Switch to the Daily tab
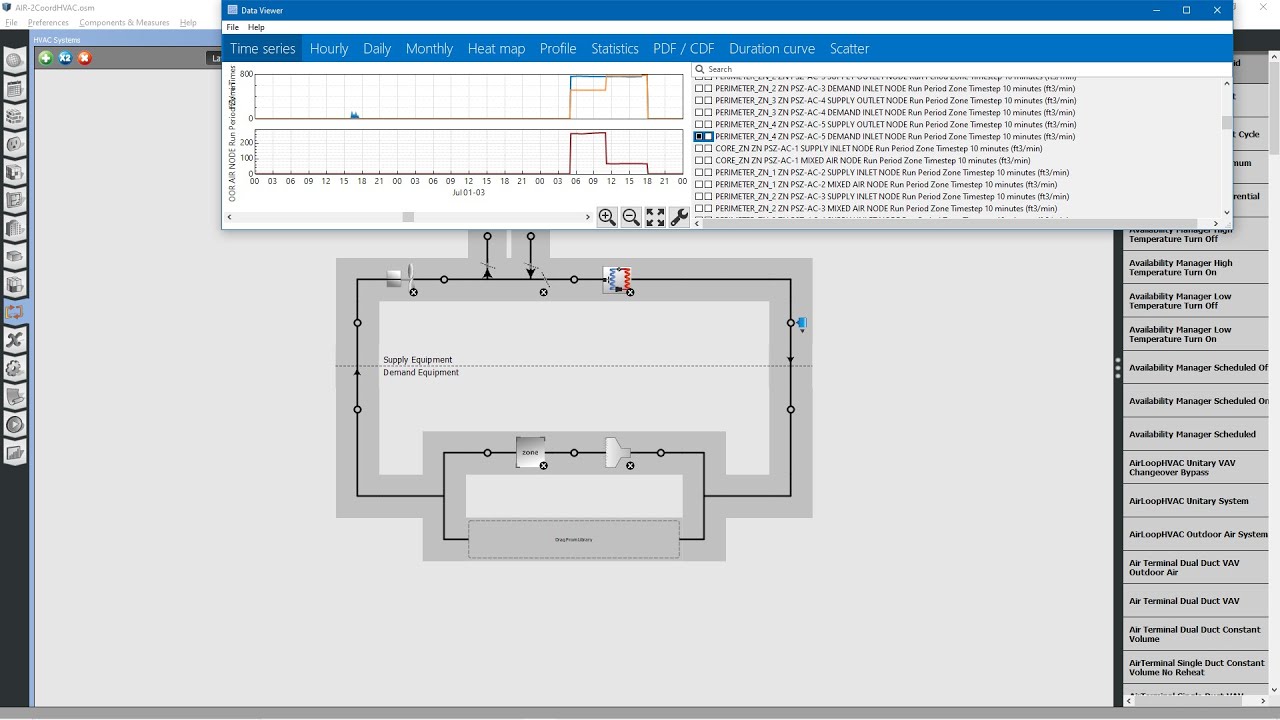This screenshot has width=1280, height=720. pyautogui.click(x=377, y=48)
